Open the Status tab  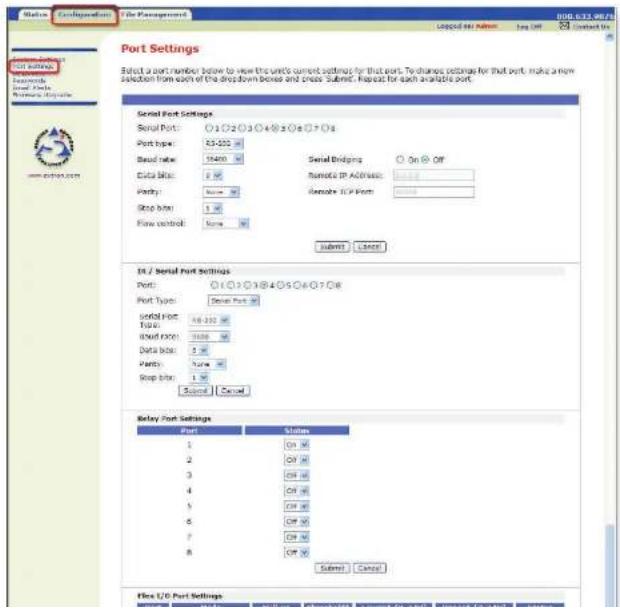[35, 15]
